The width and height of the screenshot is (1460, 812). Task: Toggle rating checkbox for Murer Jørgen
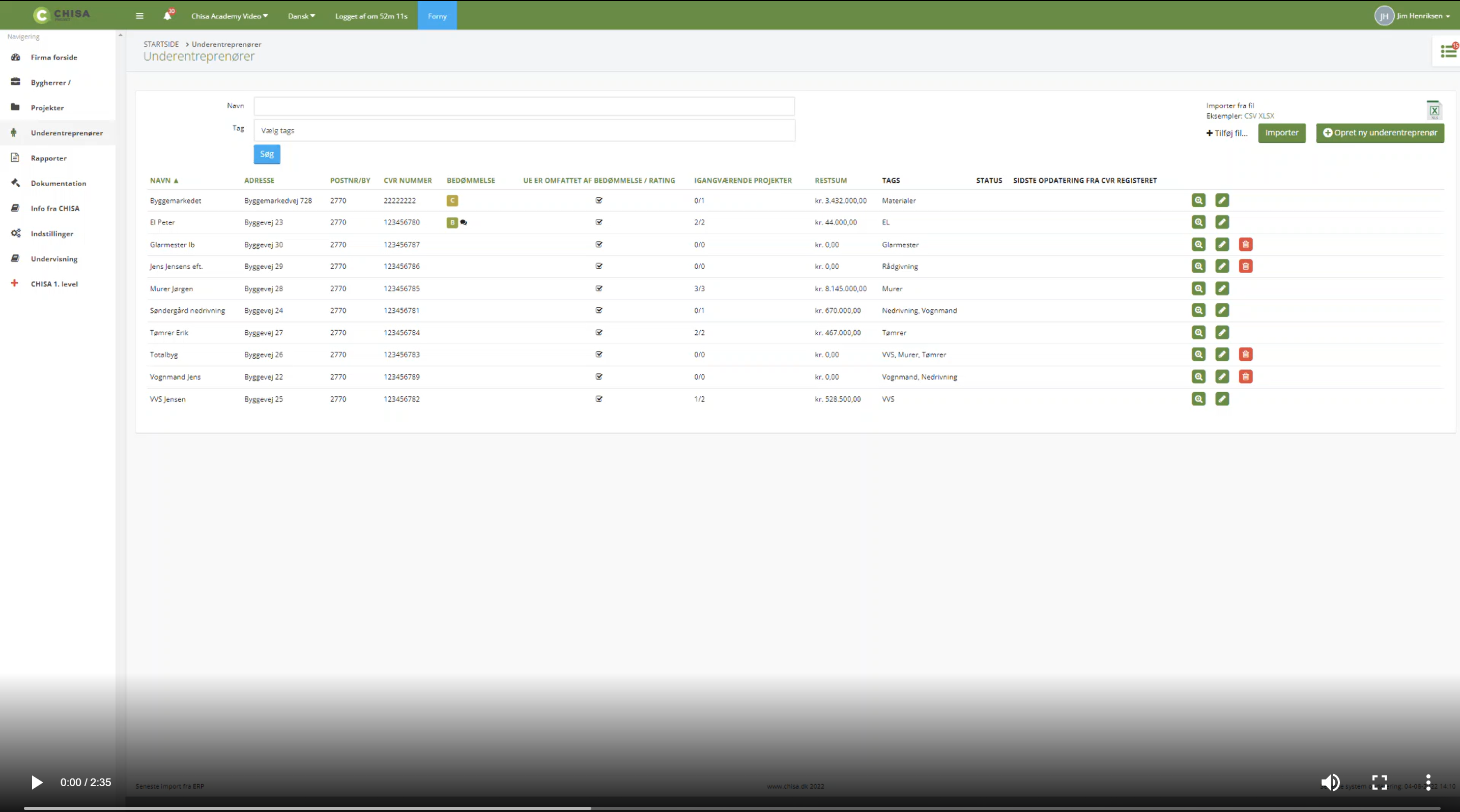pos(599,288)
